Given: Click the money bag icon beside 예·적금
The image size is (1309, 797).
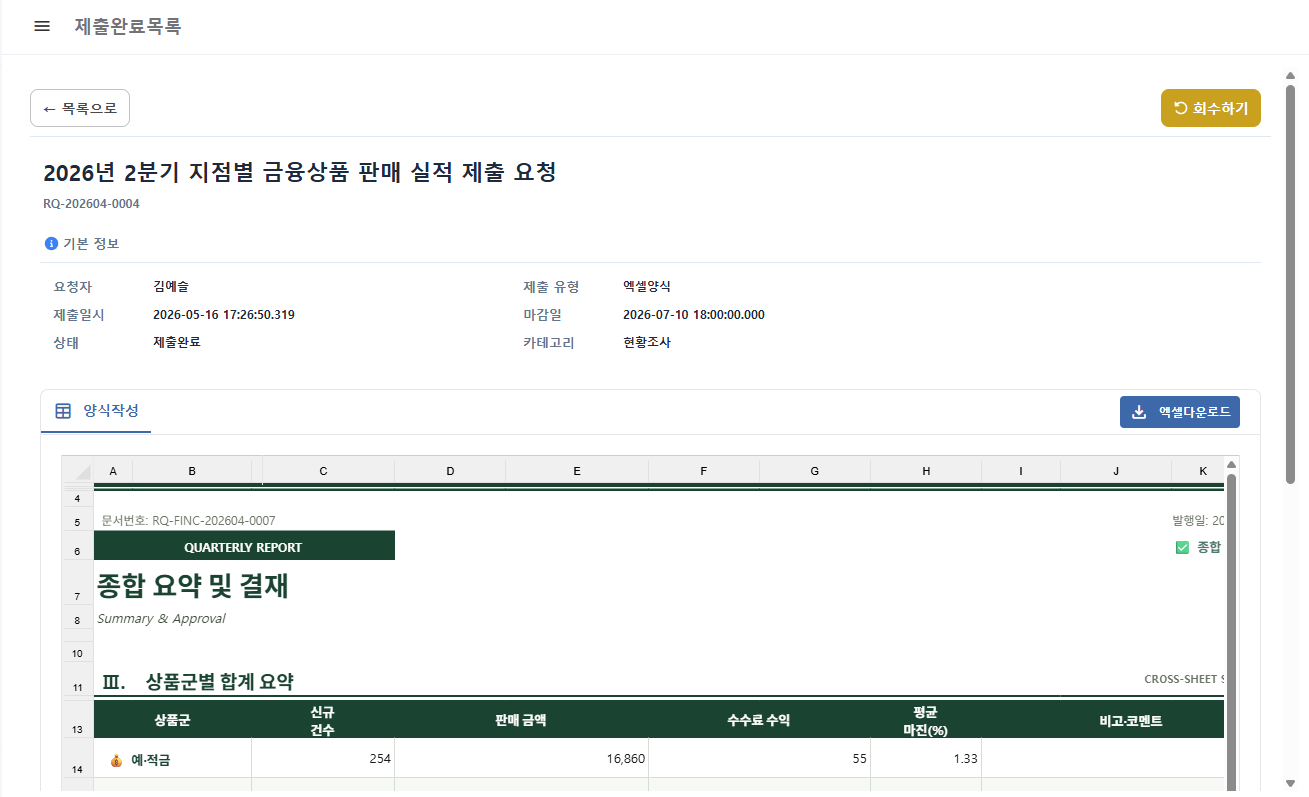Looking at the screenshot, I should tap(117, 760).
